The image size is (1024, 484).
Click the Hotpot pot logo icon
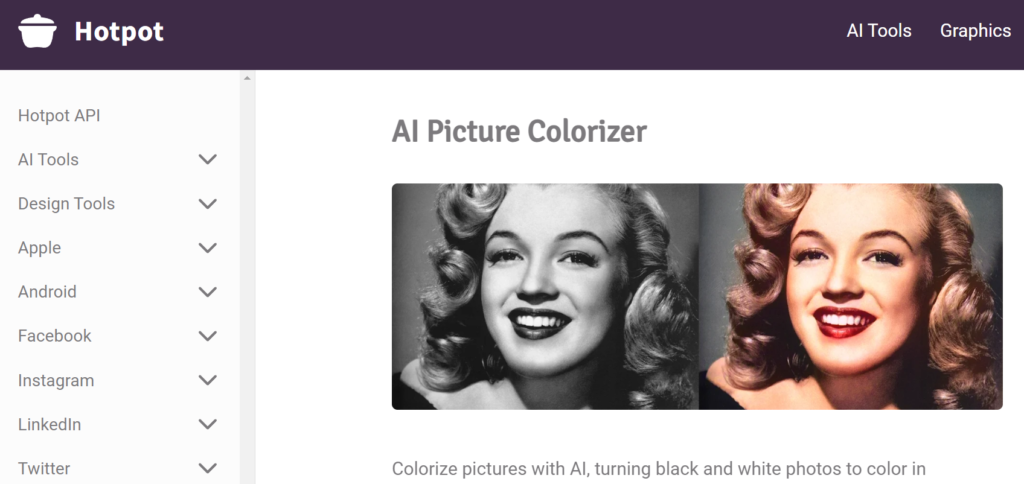(37, 31)
